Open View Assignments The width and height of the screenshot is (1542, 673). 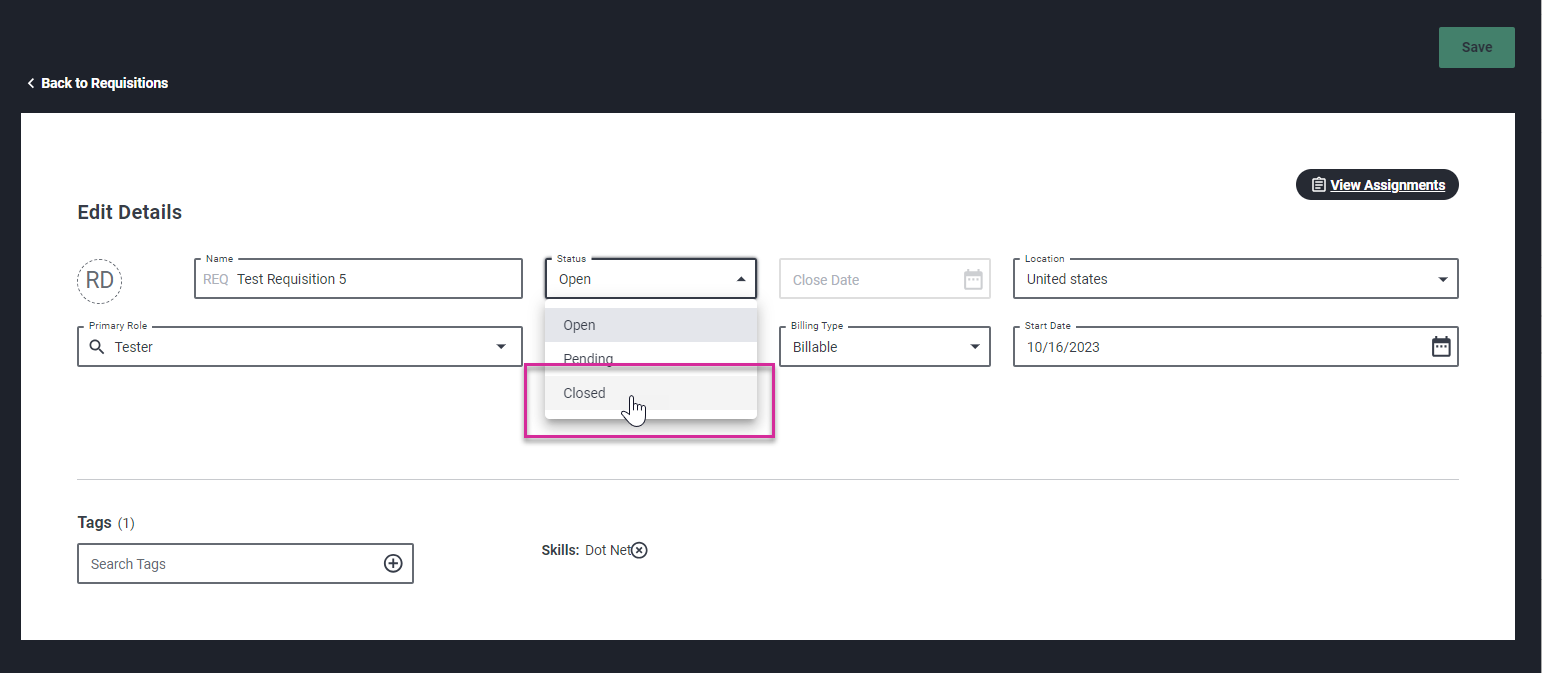tap(1377, 185)
